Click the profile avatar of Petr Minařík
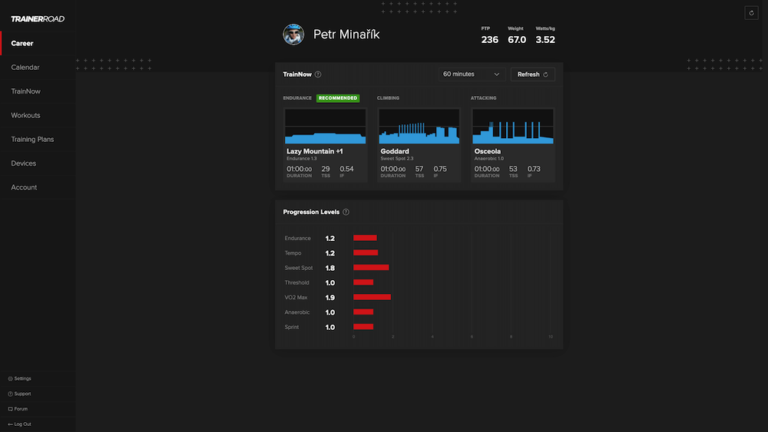Image resolution: width=768 pixels, height=432 pixels. [x=293, y=35]
